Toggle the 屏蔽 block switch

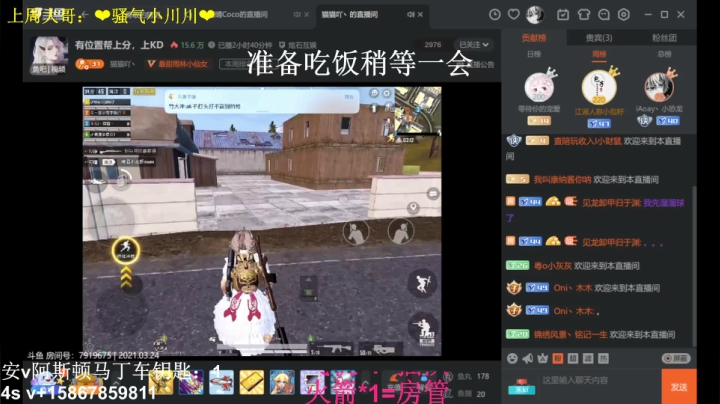675,358
